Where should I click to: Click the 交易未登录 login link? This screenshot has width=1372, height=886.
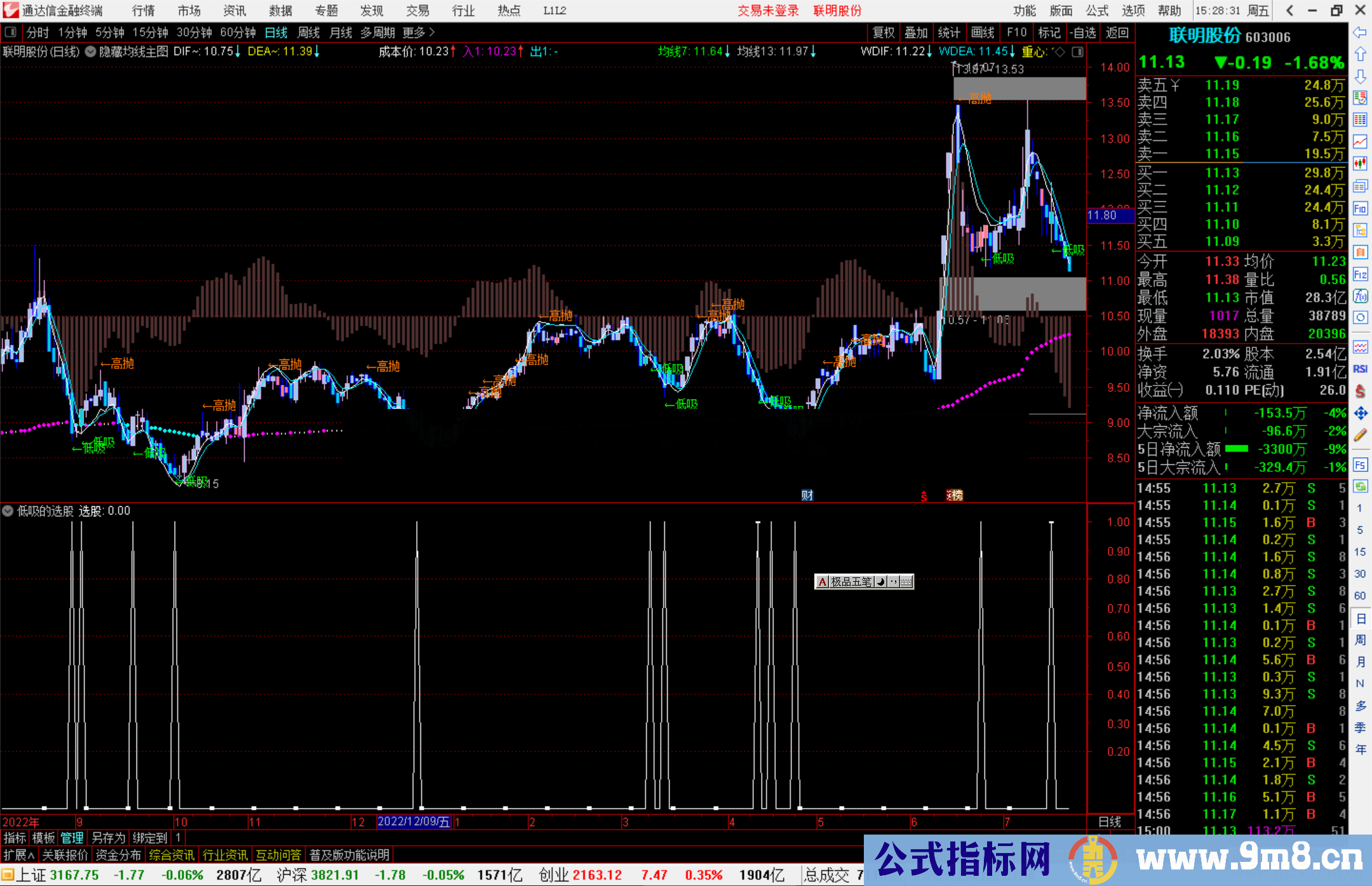pos(768,11)
